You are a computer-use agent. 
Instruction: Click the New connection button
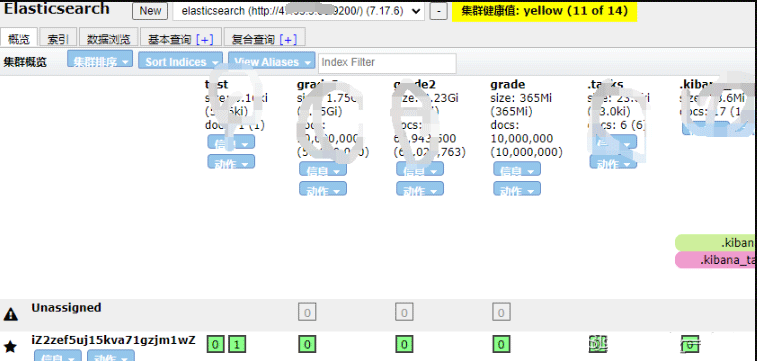coord(150,11)
